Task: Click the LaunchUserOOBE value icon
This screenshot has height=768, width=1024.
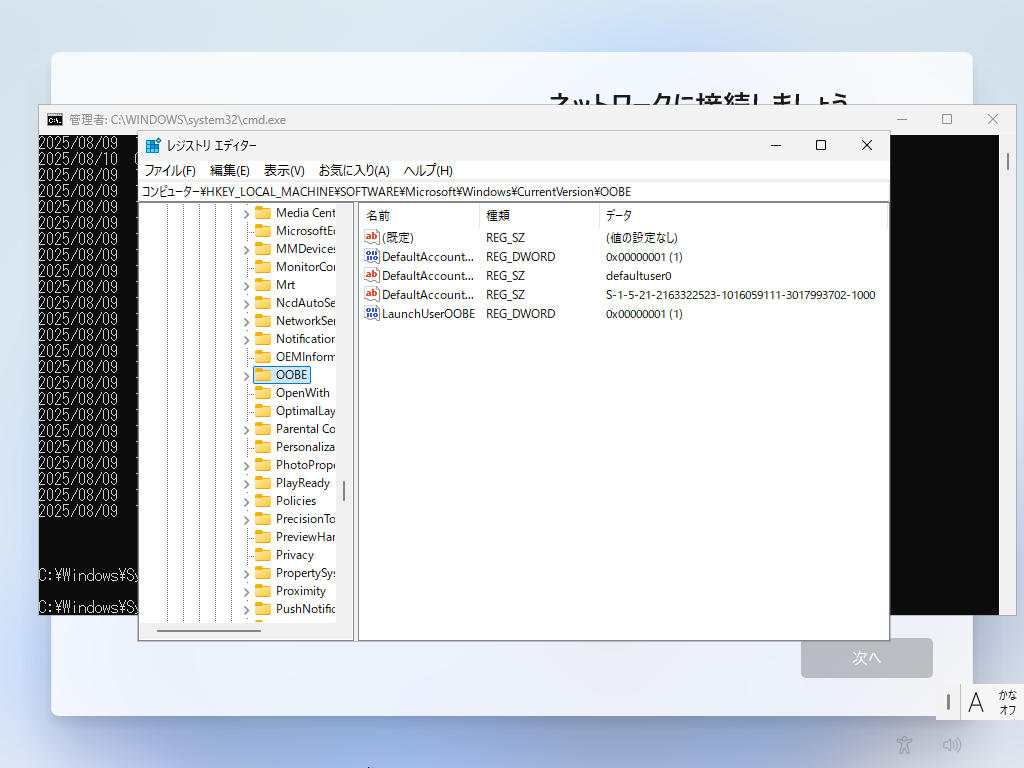Action: click(x=372, y=313)
